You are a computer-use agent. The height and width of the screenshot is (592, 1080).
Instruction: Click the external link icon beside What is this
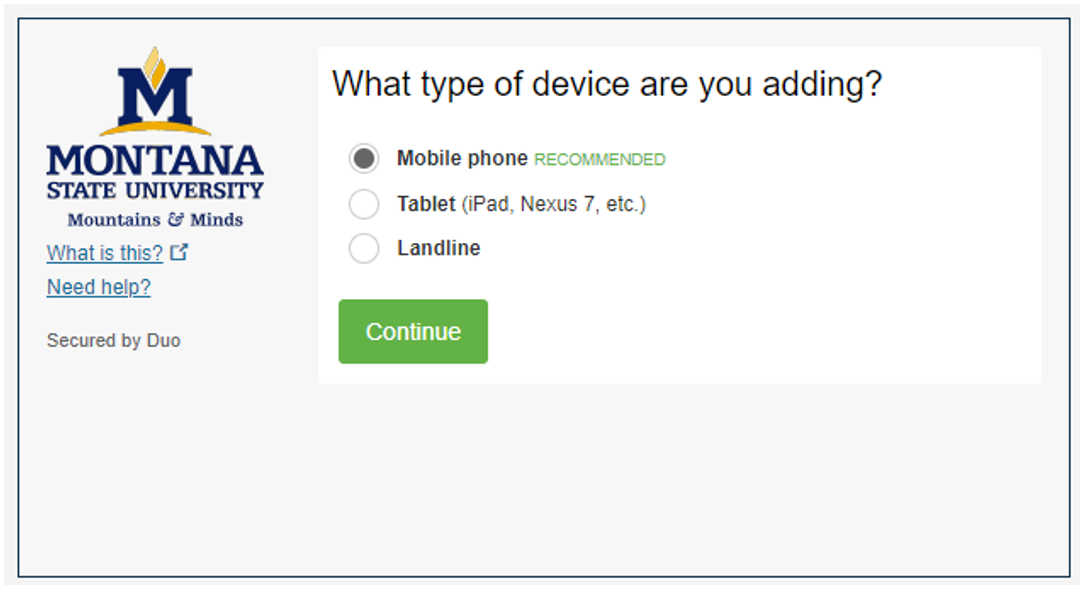[177, 253]
